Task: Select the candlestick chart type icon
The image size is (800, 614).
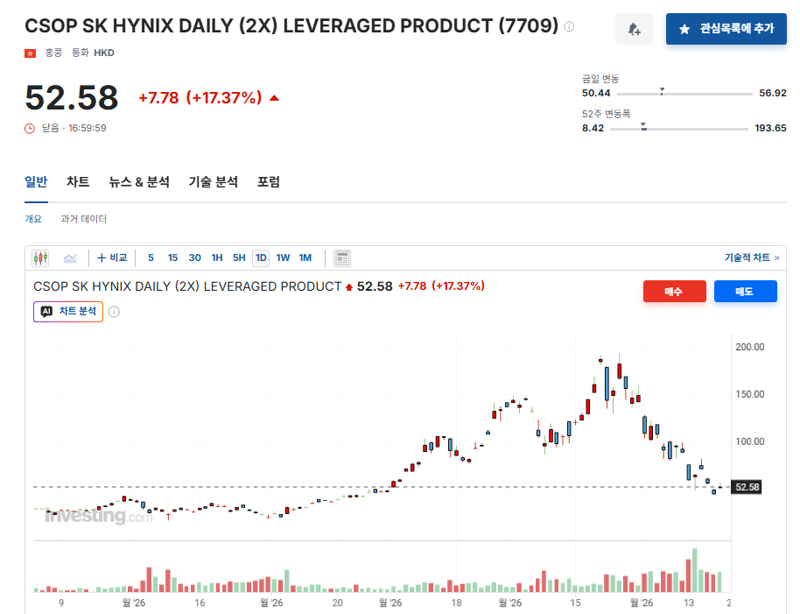Action: [x=40, y=258]
